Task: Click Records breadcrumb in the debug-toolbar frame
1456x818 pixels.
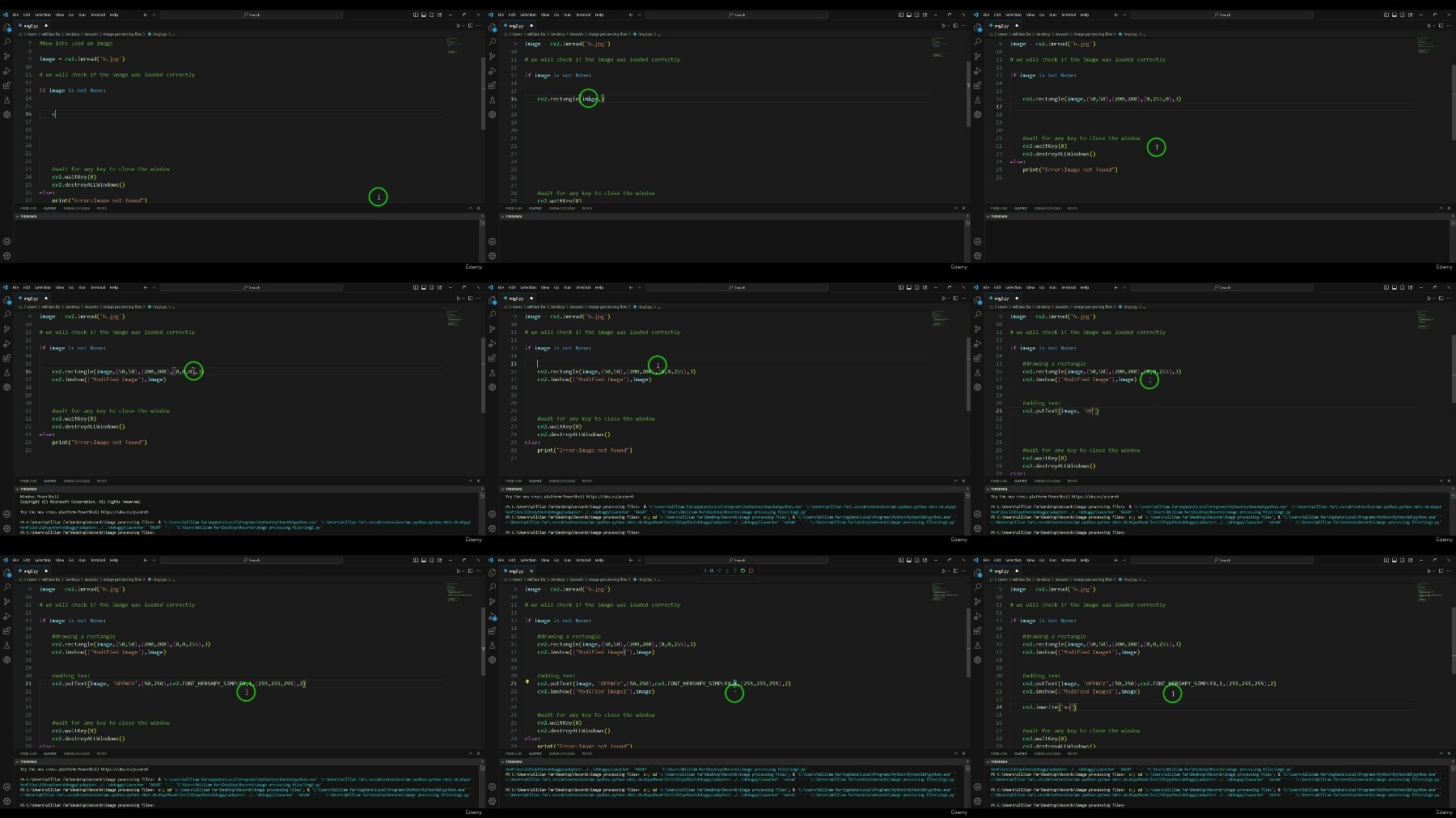Action: point(577,579)
